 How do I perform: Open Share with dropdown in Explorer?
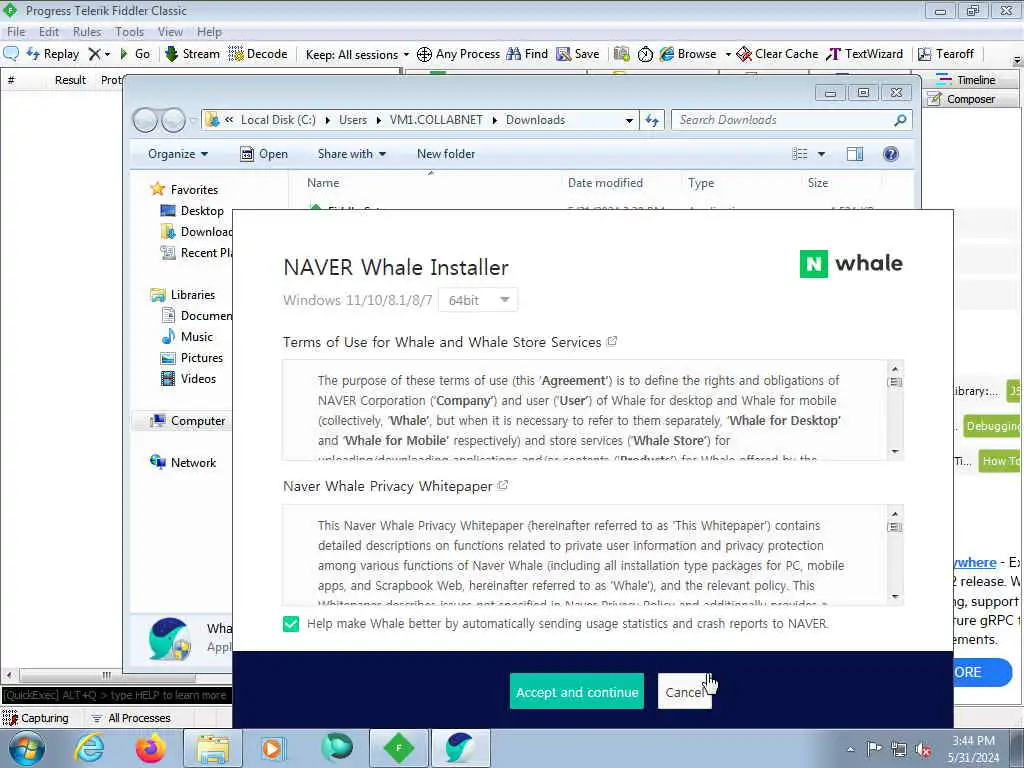352,154
